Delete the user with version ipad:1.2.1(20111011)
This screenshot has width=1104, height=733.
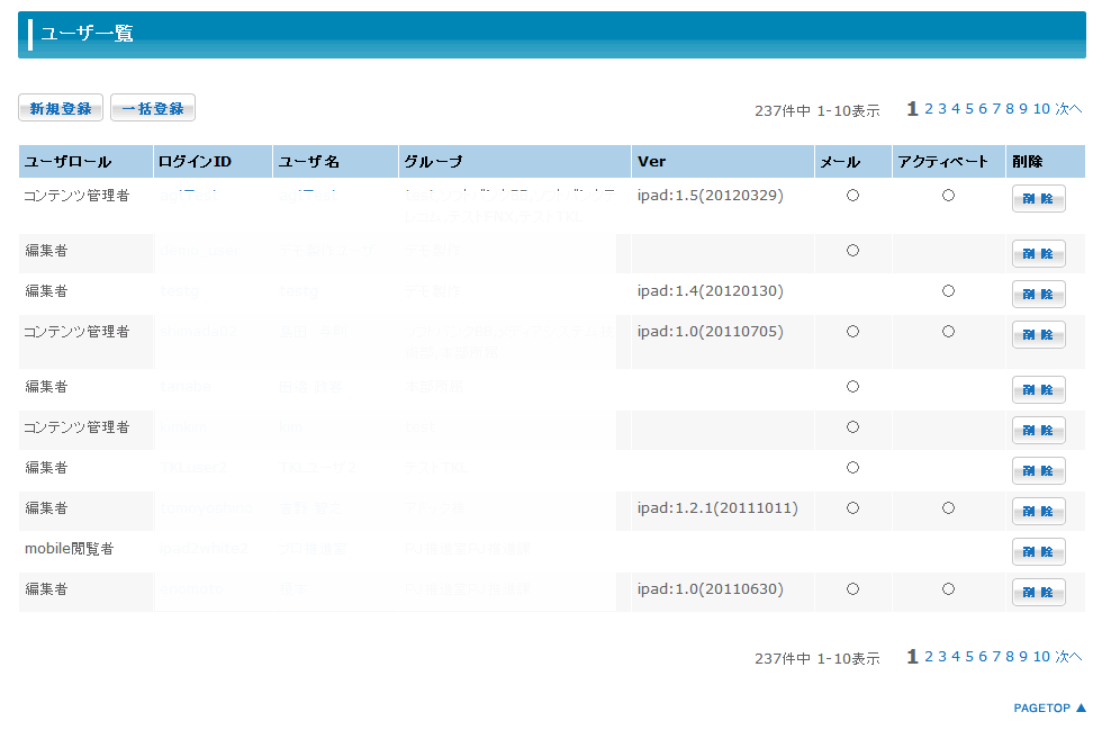pyautogui.click(x=1038, y=511)
